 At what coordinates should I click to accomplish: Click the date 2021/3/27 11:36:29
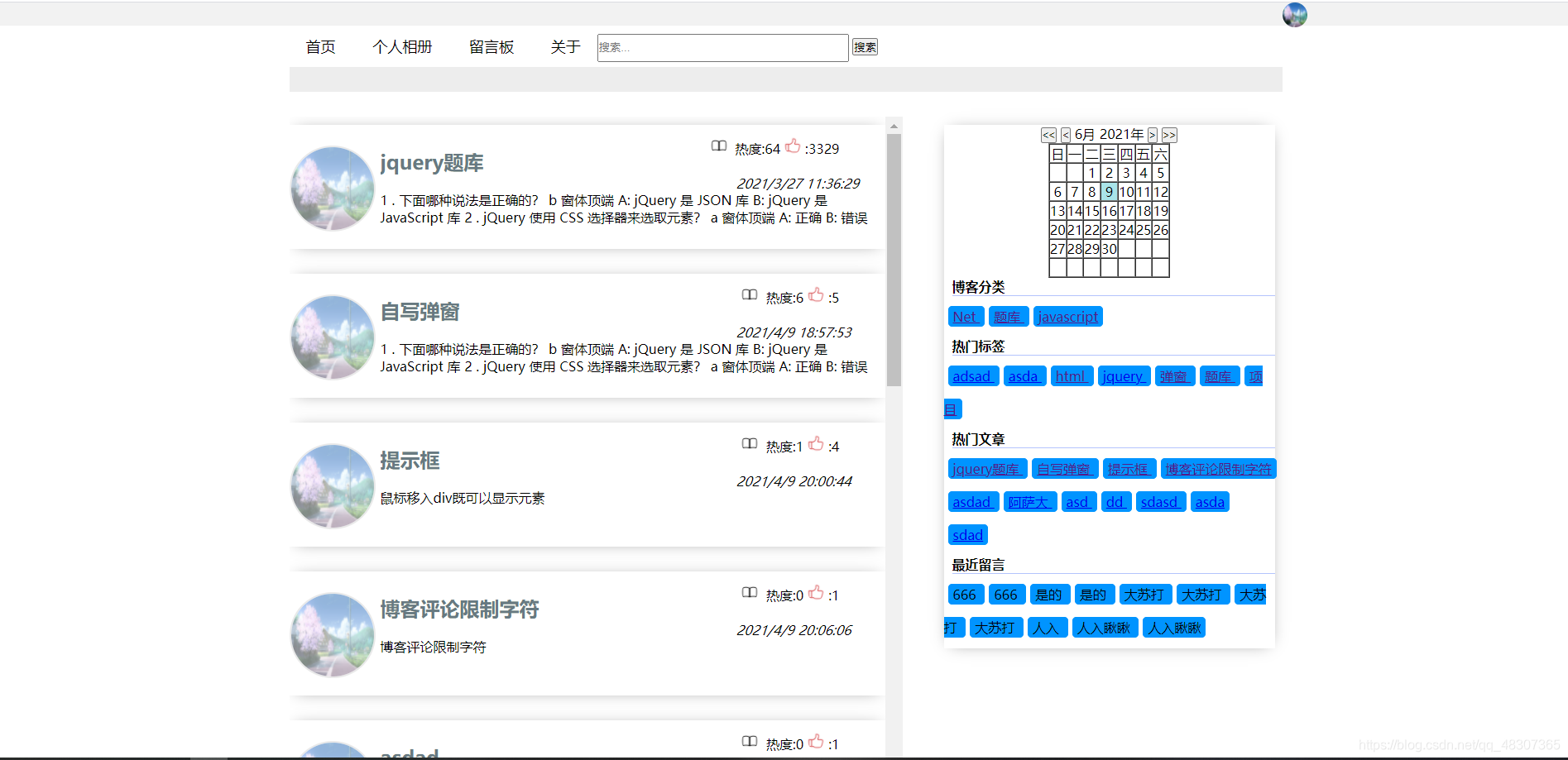coord(798,184)
